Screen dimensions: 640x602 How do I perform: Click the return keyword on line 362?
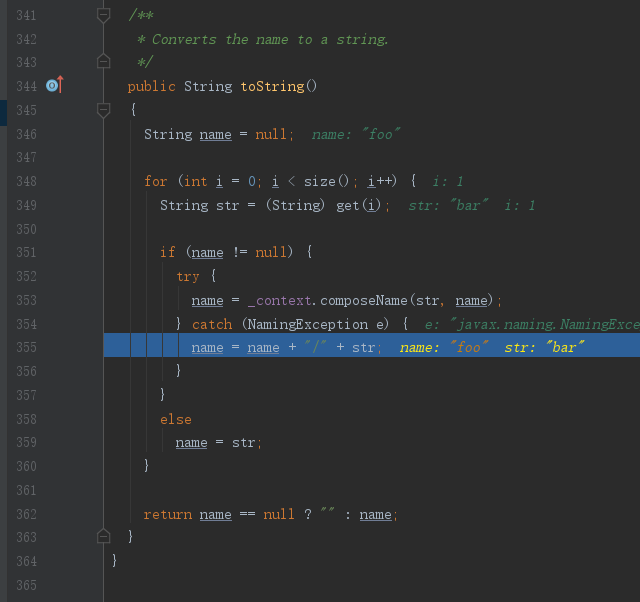167,514
